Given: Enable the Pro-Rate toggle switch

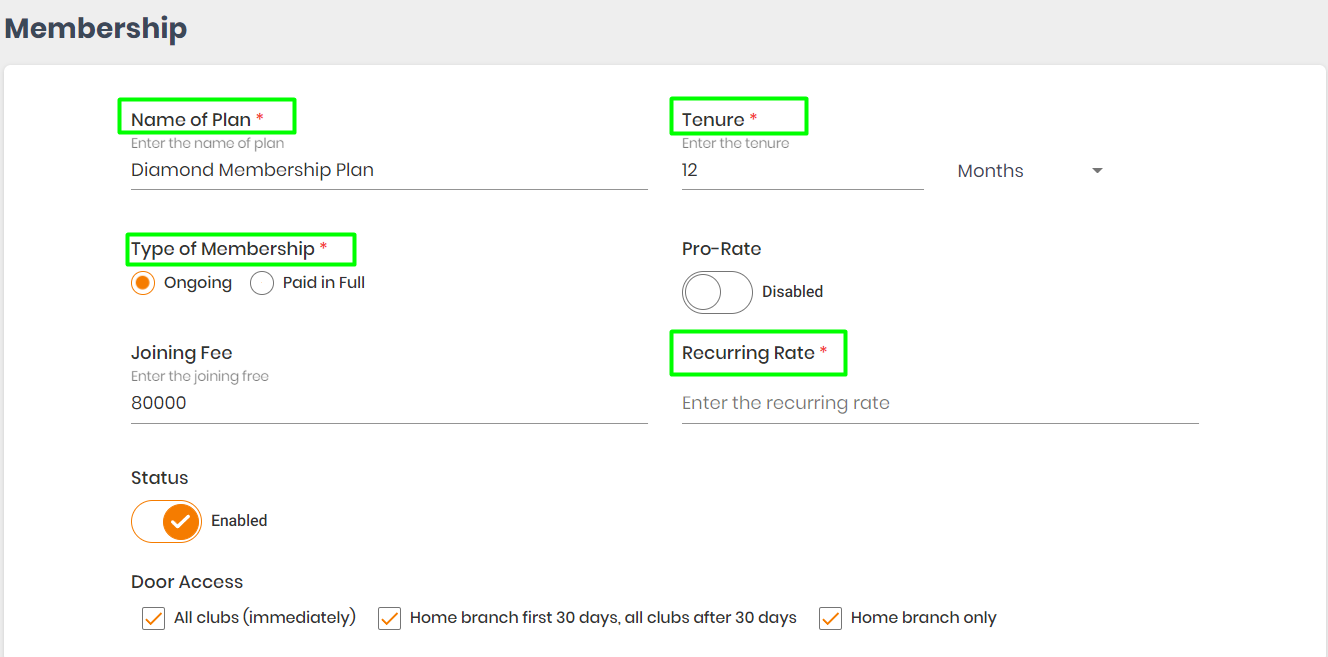Looking at the screenshot, I should [717, 292].
